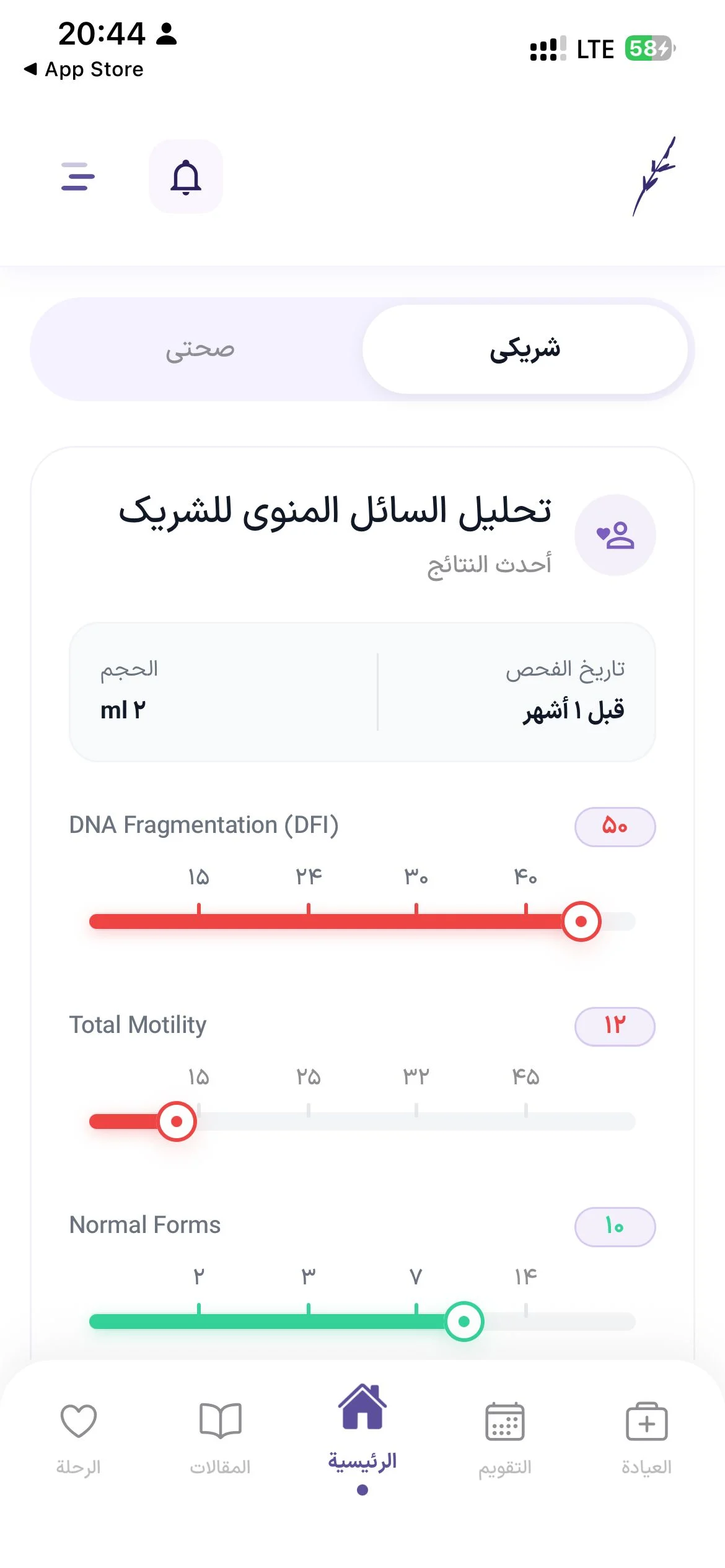The height and width of the screenshot is (1568, 725).
Task: Tap the partner profile heart icon
Action: pos(615,535)
